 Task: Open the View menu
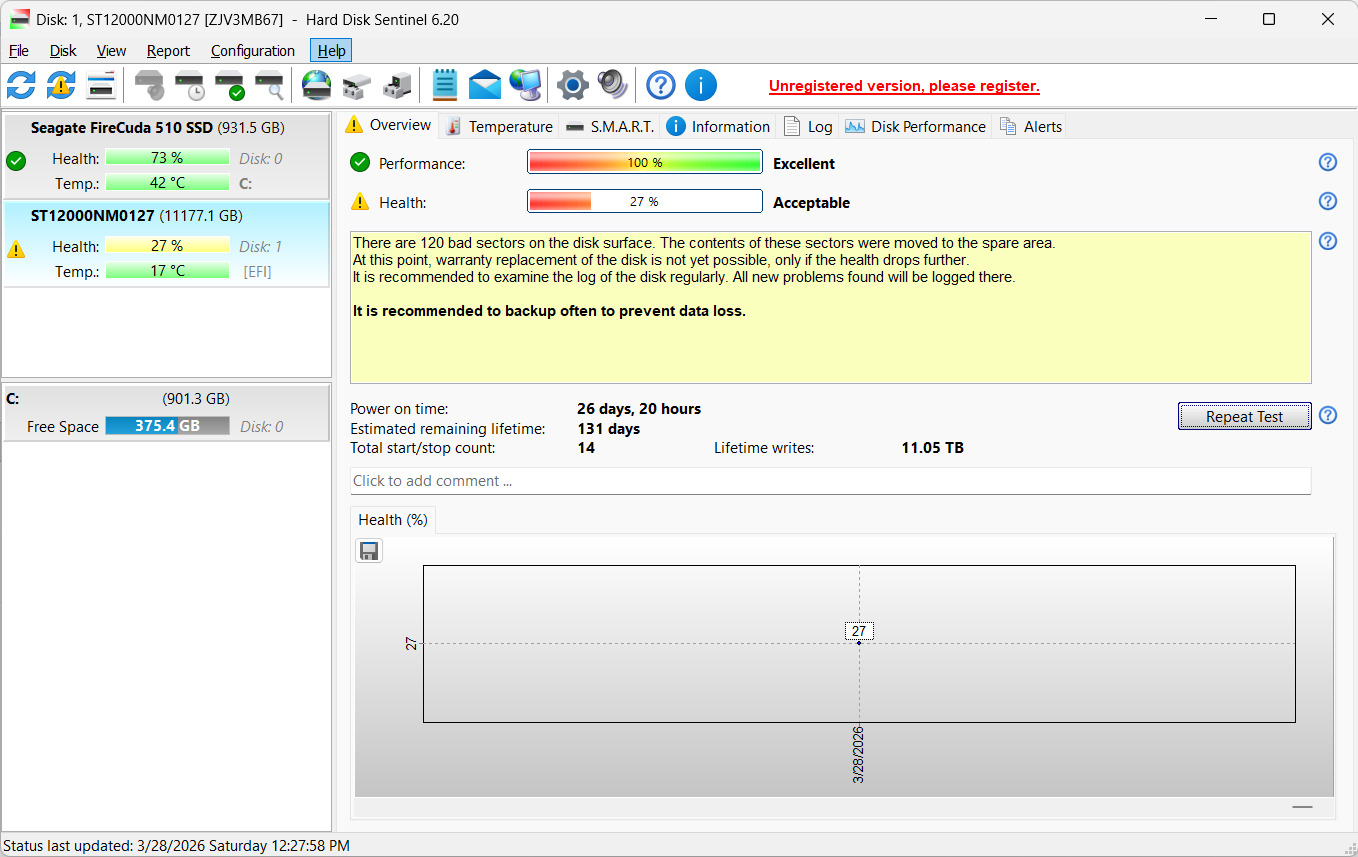[111, 51]
